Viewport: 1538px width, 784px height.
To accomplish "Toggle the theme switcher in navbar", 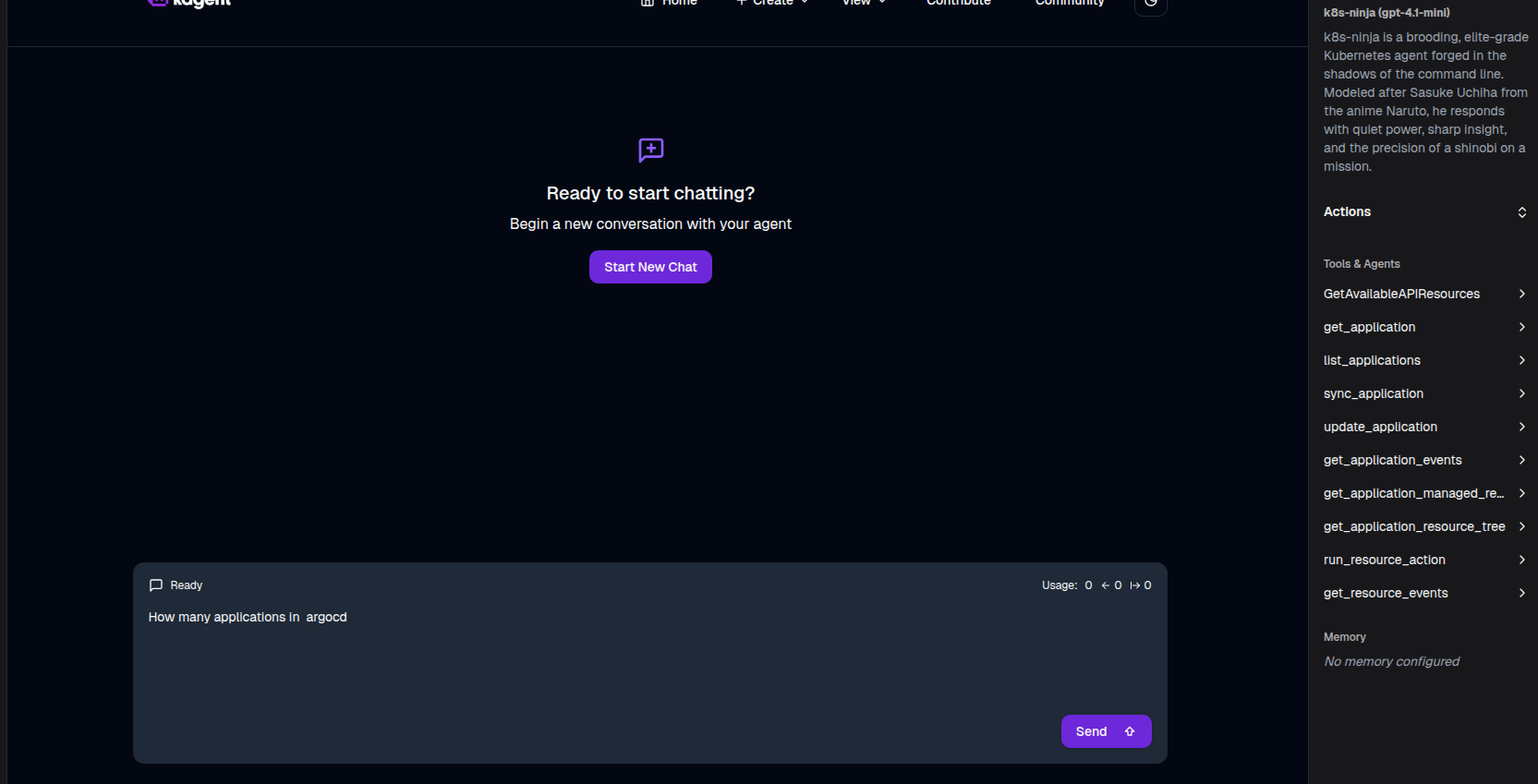I will point(1150,4).
